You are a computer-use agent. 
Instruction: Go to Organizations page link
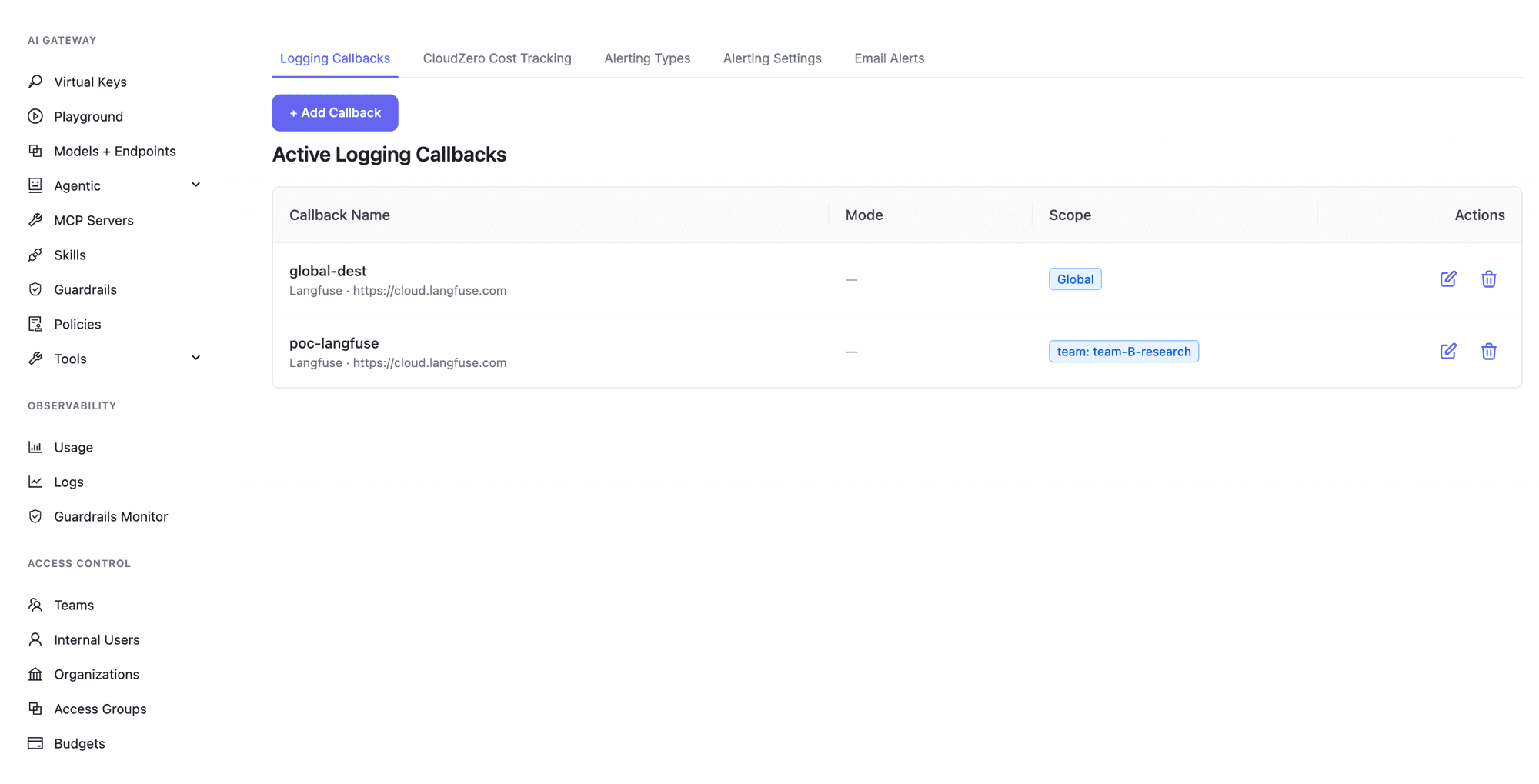97,674
